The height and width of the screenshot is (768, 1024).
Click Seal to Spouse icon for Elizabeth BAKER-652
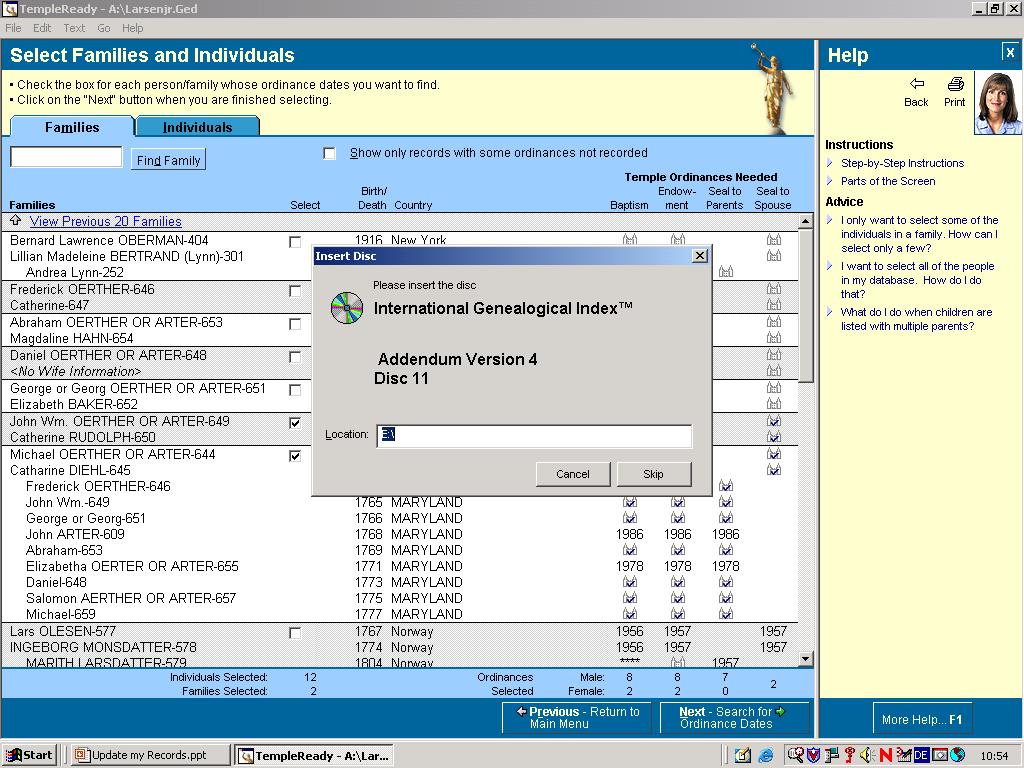coord(774,404)
